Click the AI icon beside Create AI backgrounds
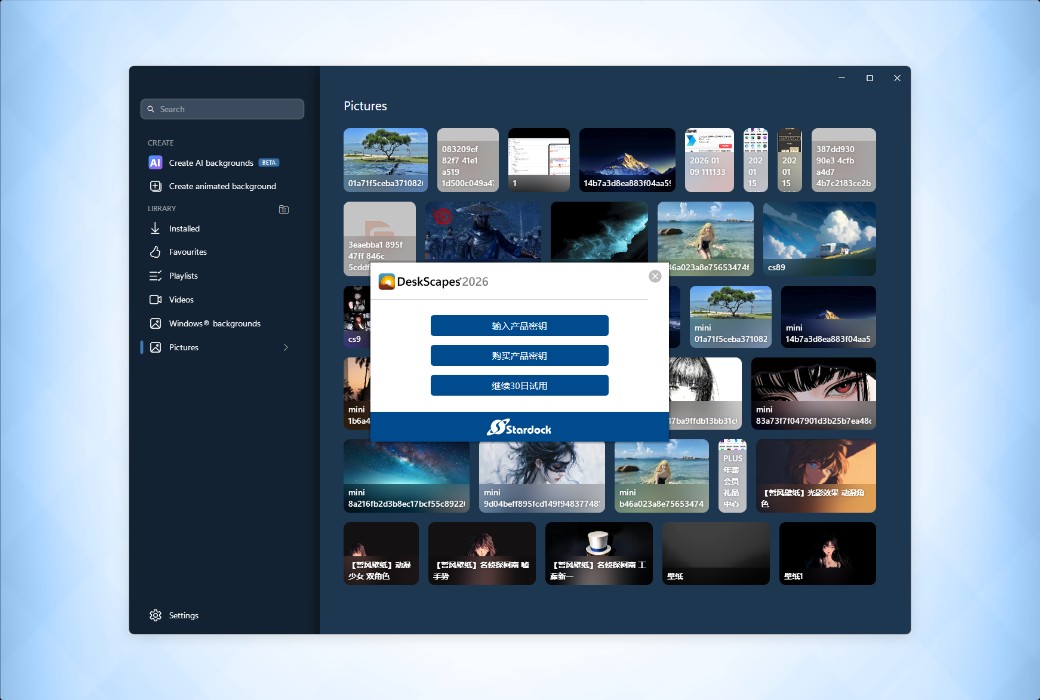This screenshot has width=1040, height=700. point(155,163)
